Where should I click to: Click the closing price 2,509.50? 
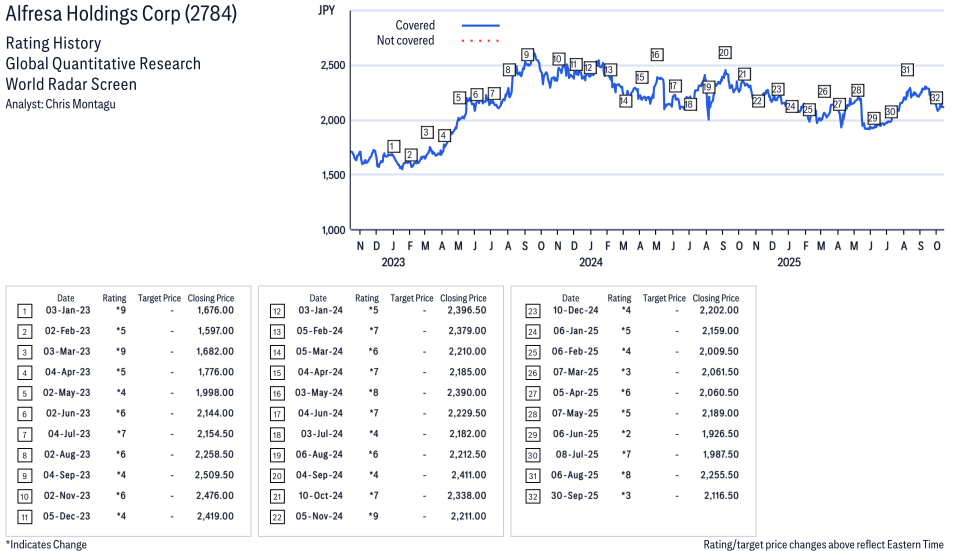click(x=215, y=475)
